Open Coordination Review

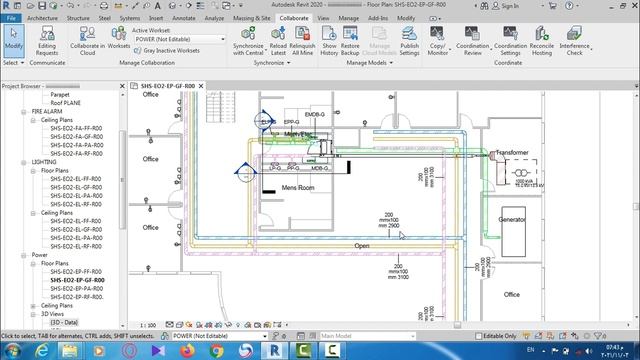click(472, 41)
